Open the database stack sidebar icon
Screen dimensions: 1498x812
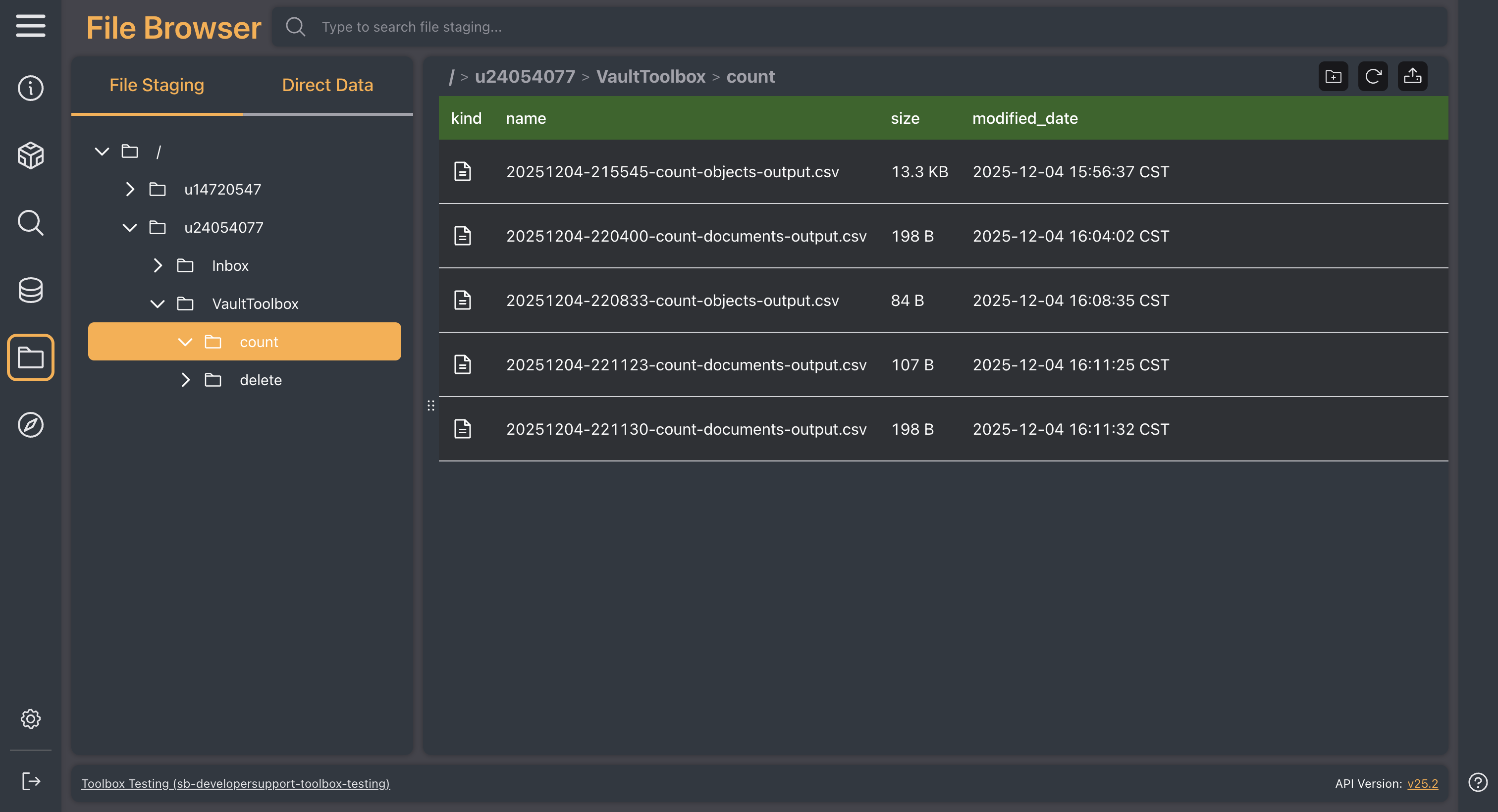coord(30,290)
